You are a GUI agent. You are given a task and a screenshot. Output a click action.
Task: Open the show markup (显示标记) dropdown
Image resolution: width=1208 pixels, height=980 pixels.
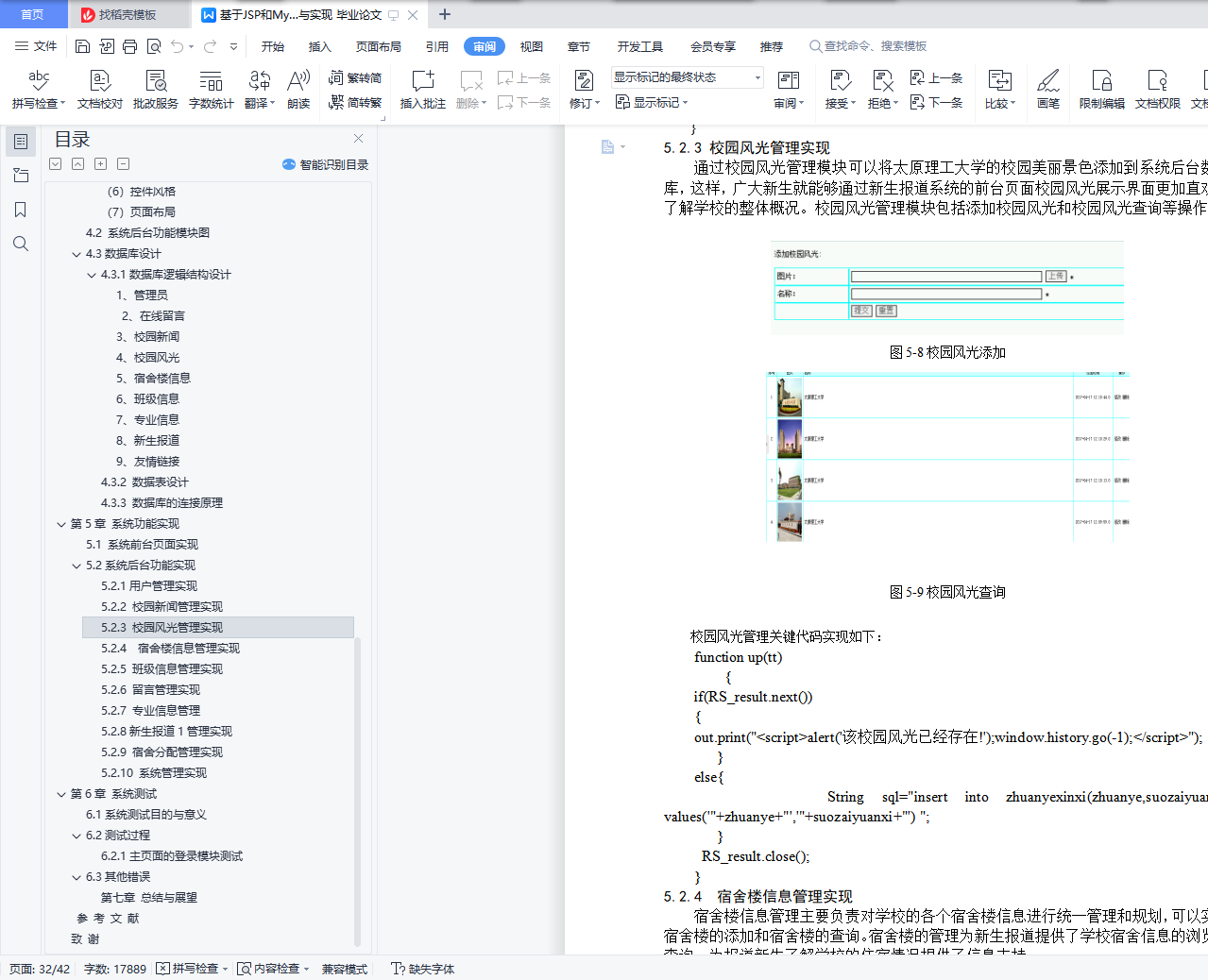pyautogui.click(x=652, y=102)
